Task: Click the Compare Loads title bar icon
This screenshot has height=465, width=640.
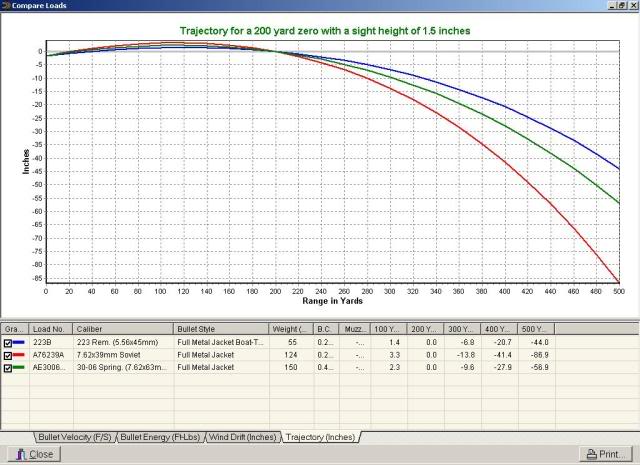Action: [7, 7]
